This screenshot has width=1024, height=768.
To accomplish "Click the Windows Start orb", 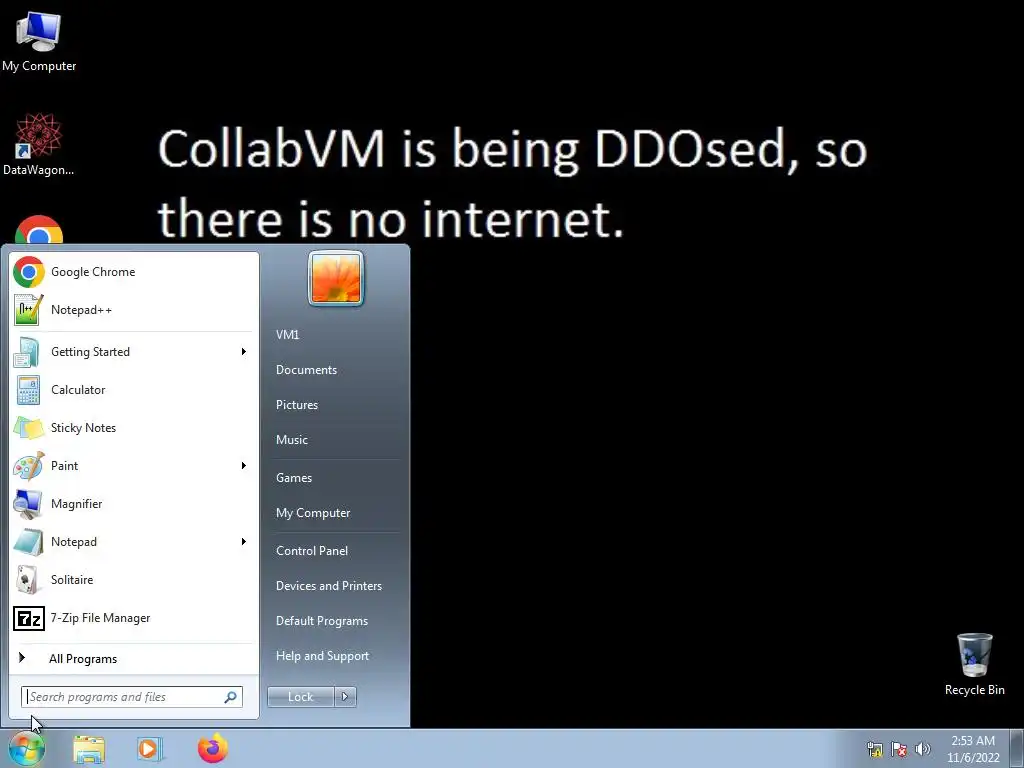I will [x=27, y=748].
